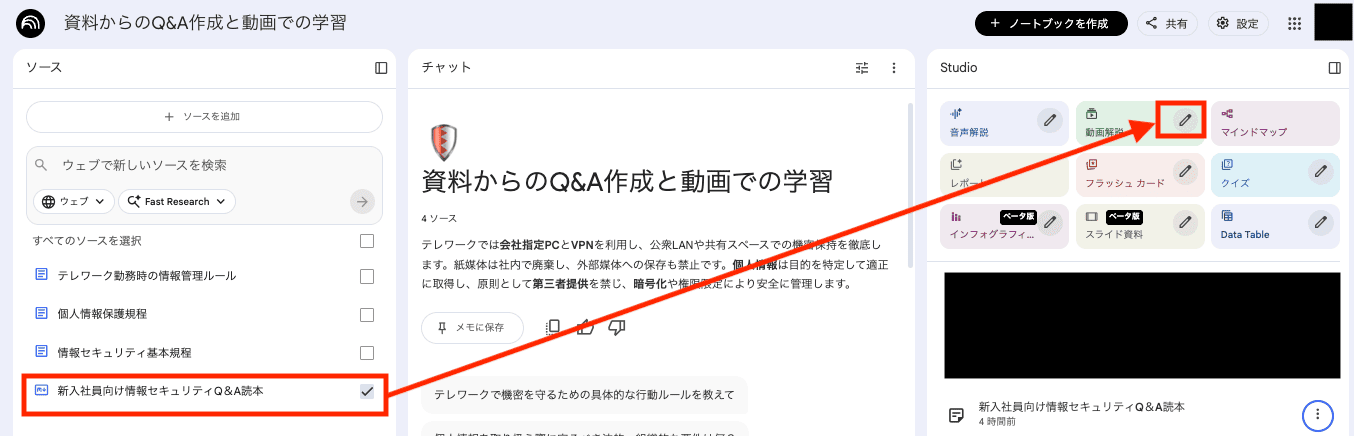This screenshot has width=1354, height=436.
Task: Click the document icon of 情報セキュリティ基本規程
Action: click(42, 351)
